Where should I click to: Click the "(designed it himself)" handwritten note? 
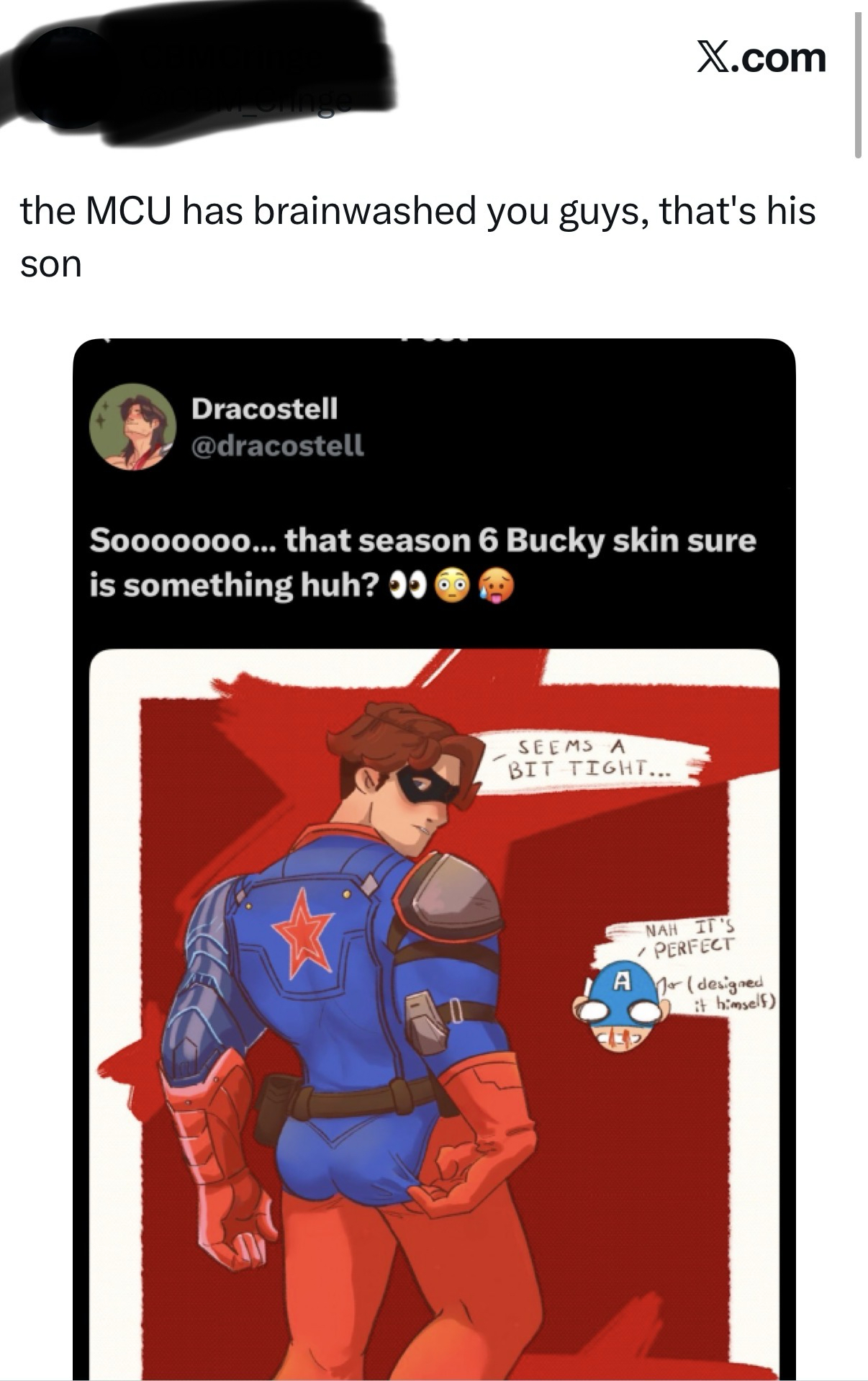pos(727,992)
